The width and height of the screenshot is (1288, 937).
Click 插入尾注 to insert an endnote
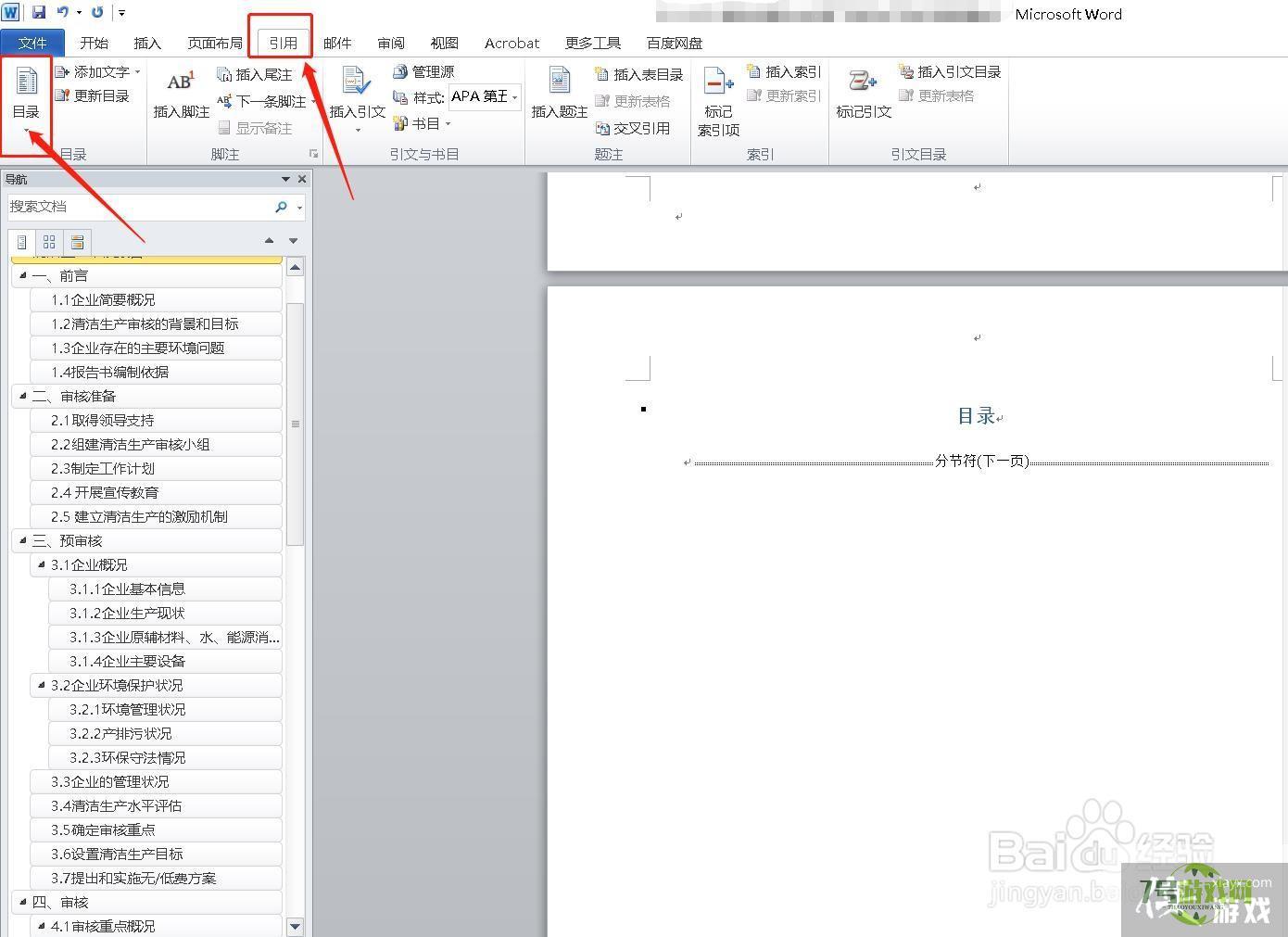click(x=255, y=73)
